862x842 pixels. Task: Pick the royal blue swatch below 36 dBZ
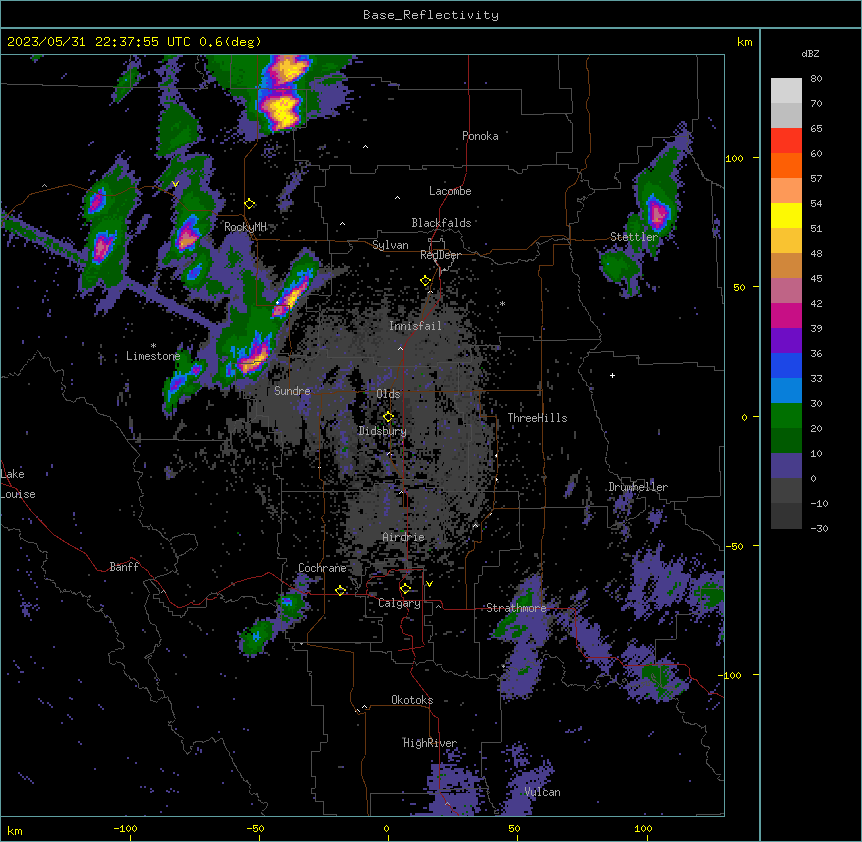(x=786, y=365)
